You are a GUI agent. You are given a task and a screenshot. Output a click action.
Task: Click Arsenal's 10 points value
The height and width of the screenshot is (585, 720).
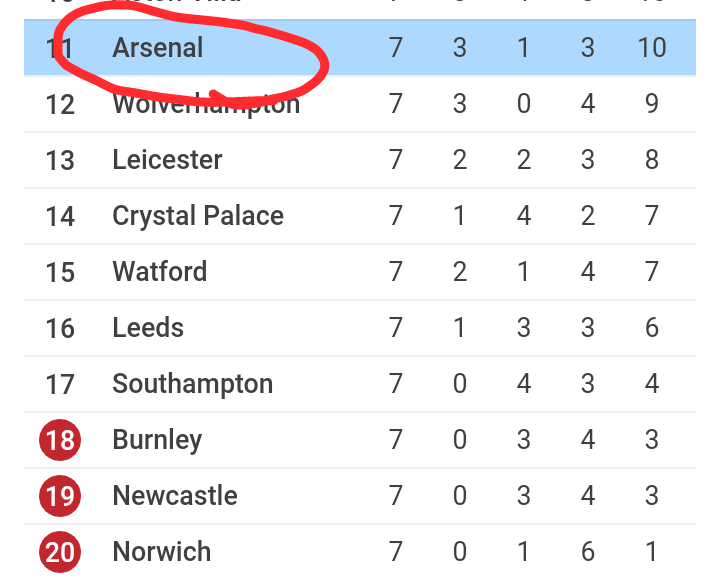click(x=652, y=47)
